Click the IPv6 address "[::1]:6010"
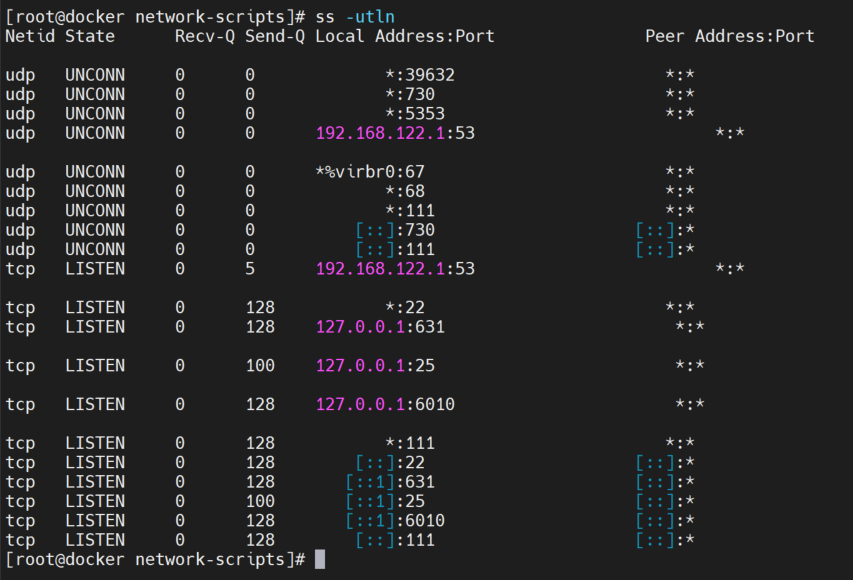The image size is (853, 580). coord(395,521)
